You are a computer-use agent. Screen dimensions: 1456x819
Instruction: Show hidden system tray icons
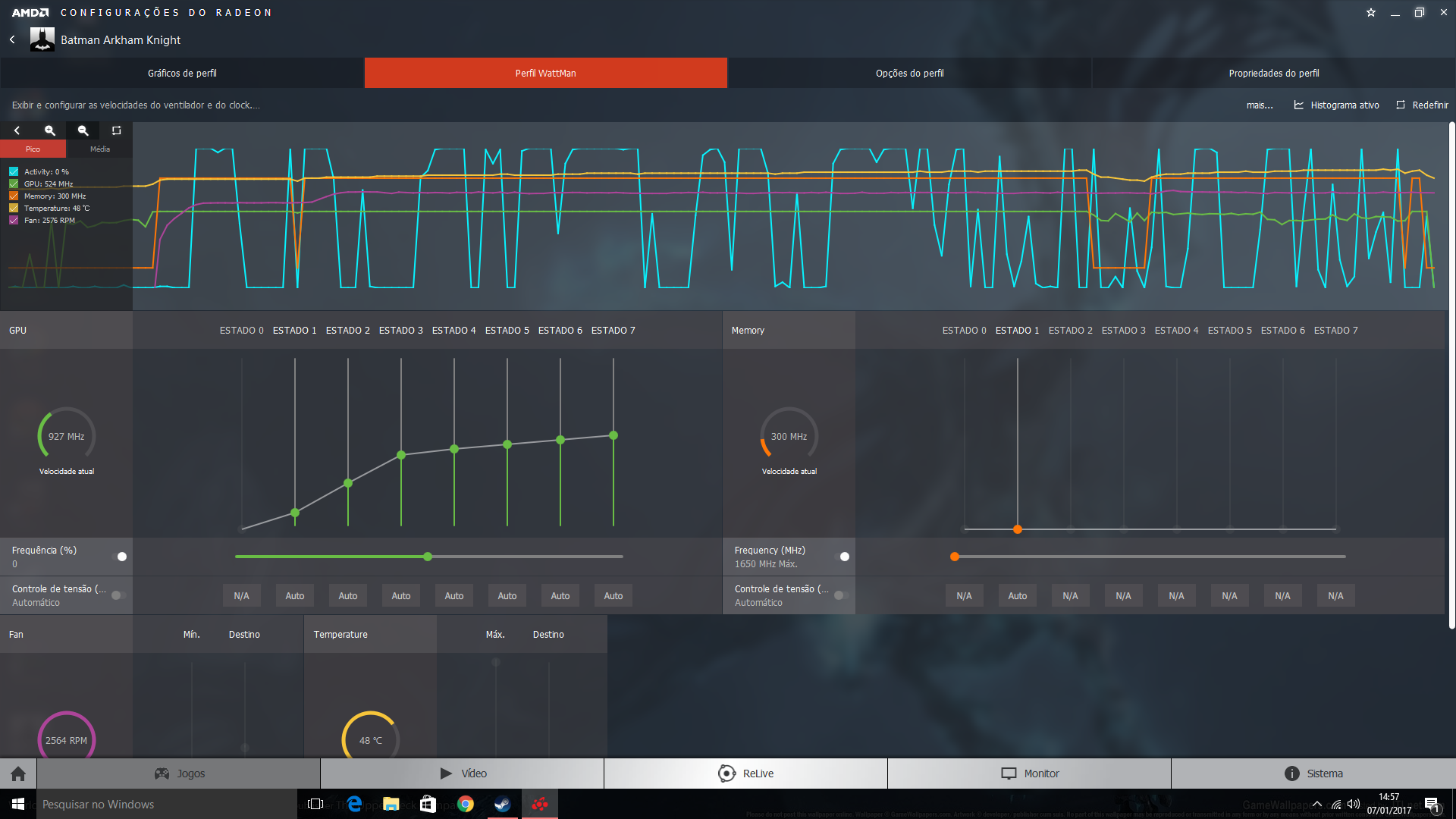click(x=1317, y=804)
